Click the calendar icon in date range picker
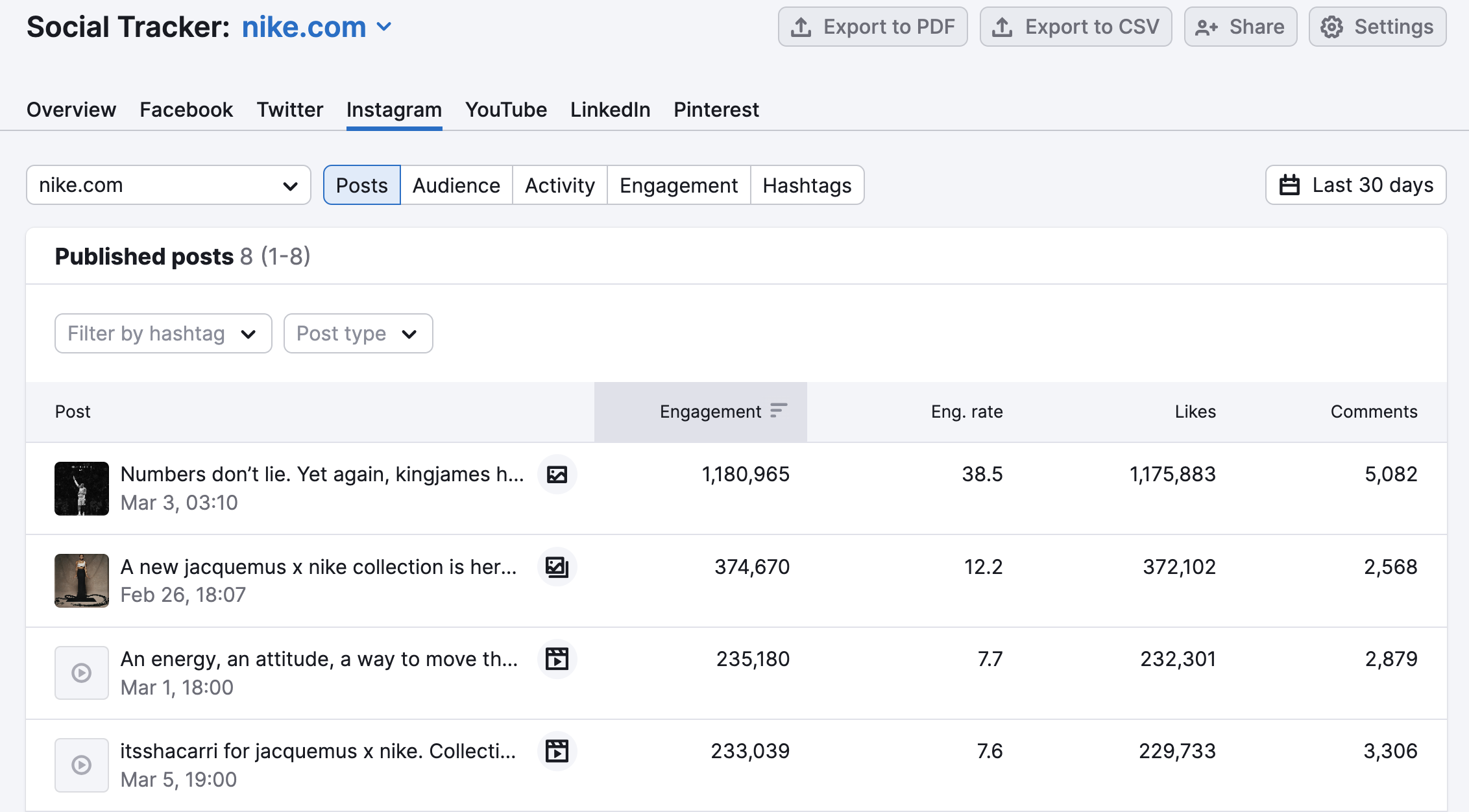Screen dimensions: 1469x812 coord(1289,185)
